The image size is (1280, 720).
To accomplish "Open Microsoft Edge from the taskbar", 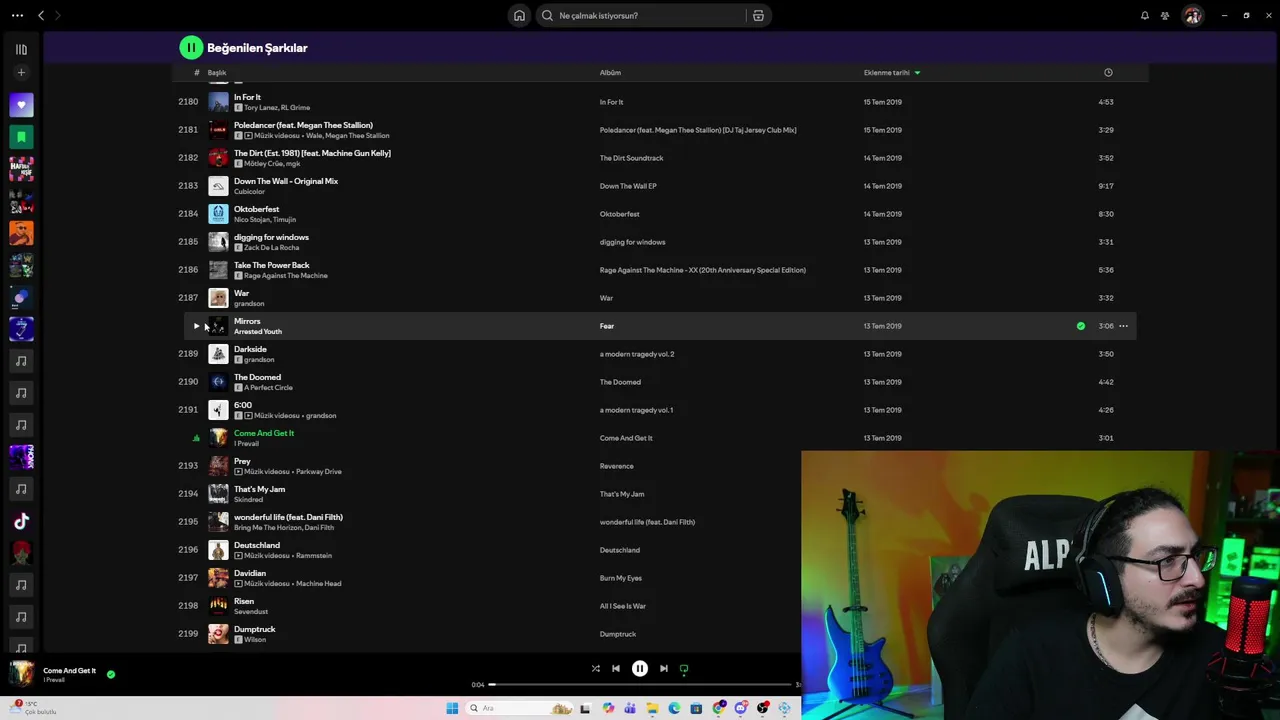I will coord(674,708).
